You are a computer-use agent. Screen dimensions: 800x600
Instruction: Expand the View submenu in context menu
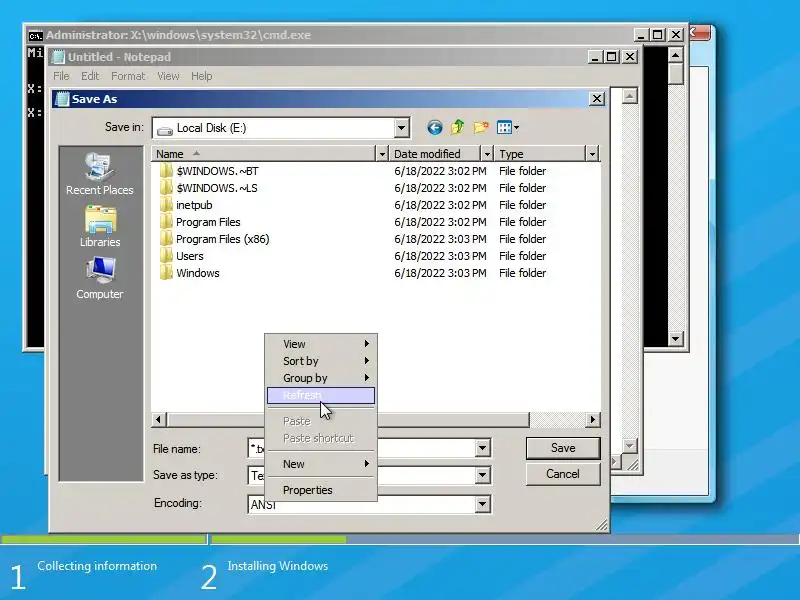point(321,344)
